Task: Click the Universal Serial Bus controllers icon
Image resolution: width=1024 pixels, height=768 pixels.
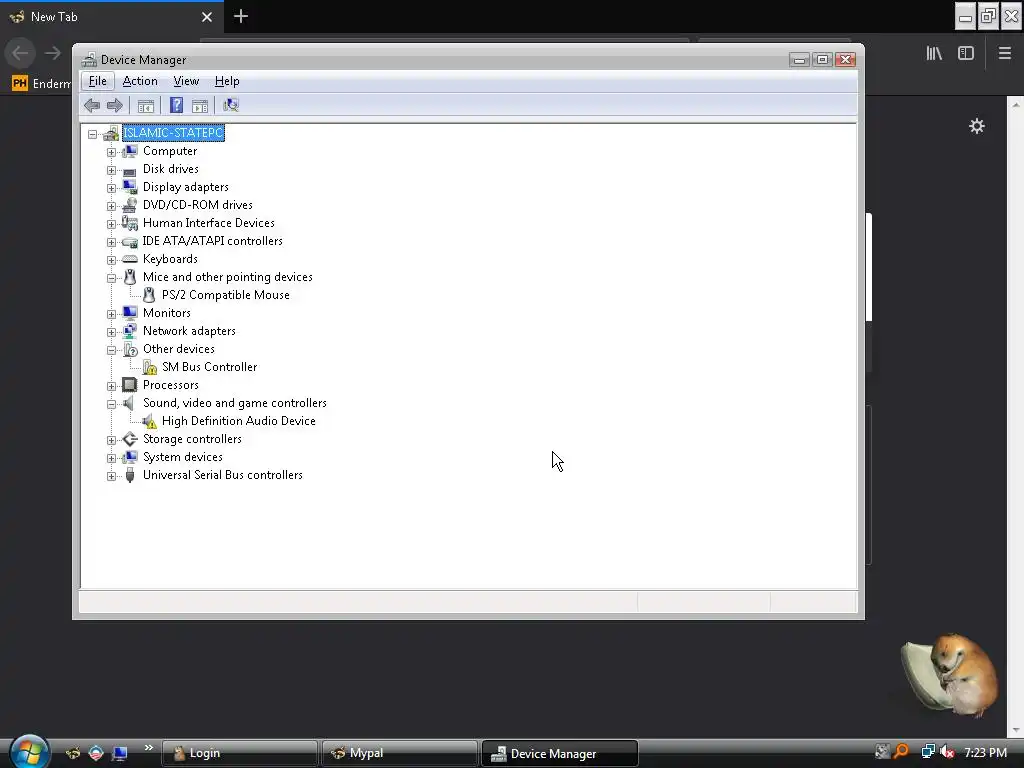Action: (130, 475)
